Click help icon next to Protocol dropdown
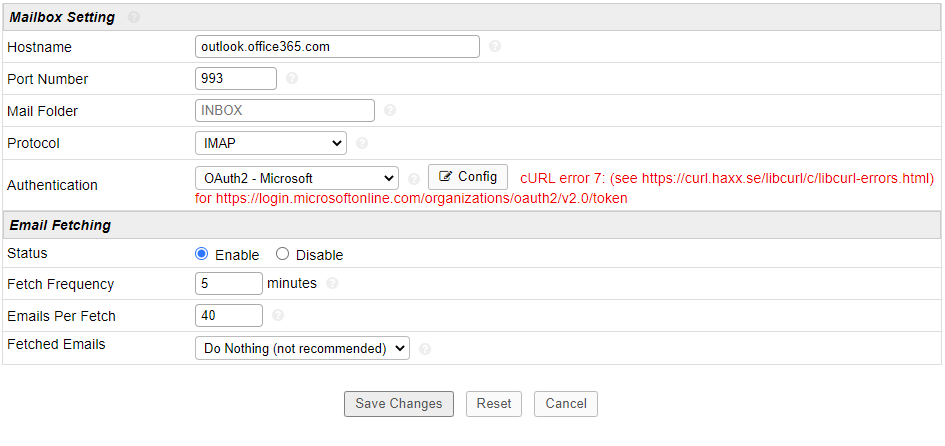Viewport: 945px width, 446px height. [362, 143]
